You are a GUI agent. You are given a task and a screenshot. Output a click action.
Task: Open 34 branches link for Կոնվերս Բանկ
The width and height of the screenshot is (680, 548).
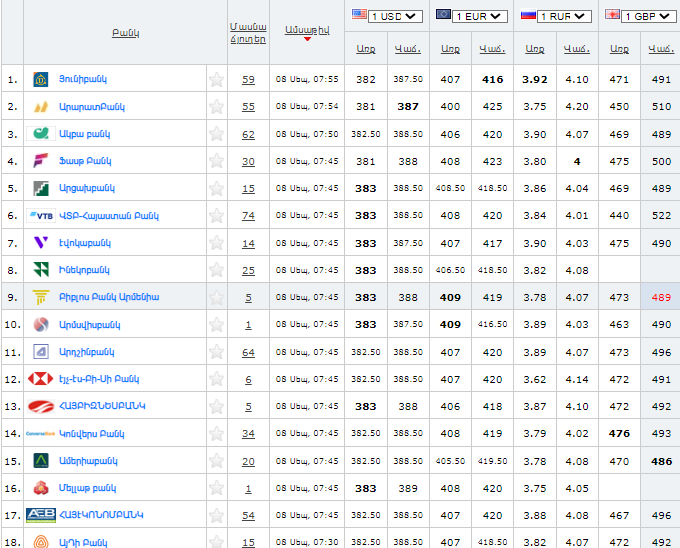248,434
